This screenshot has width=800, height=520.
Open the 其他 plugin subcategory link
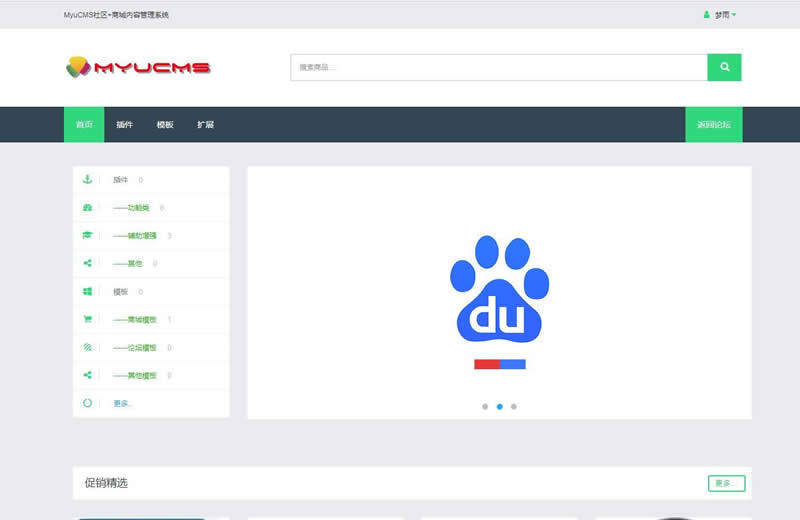coord(128,264)
